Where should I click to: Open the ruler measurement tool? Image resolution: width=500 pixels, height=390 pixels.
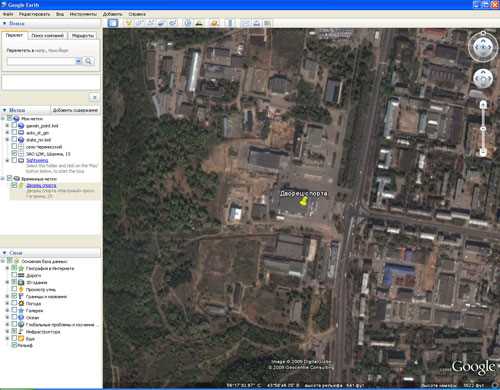point(230,23)
